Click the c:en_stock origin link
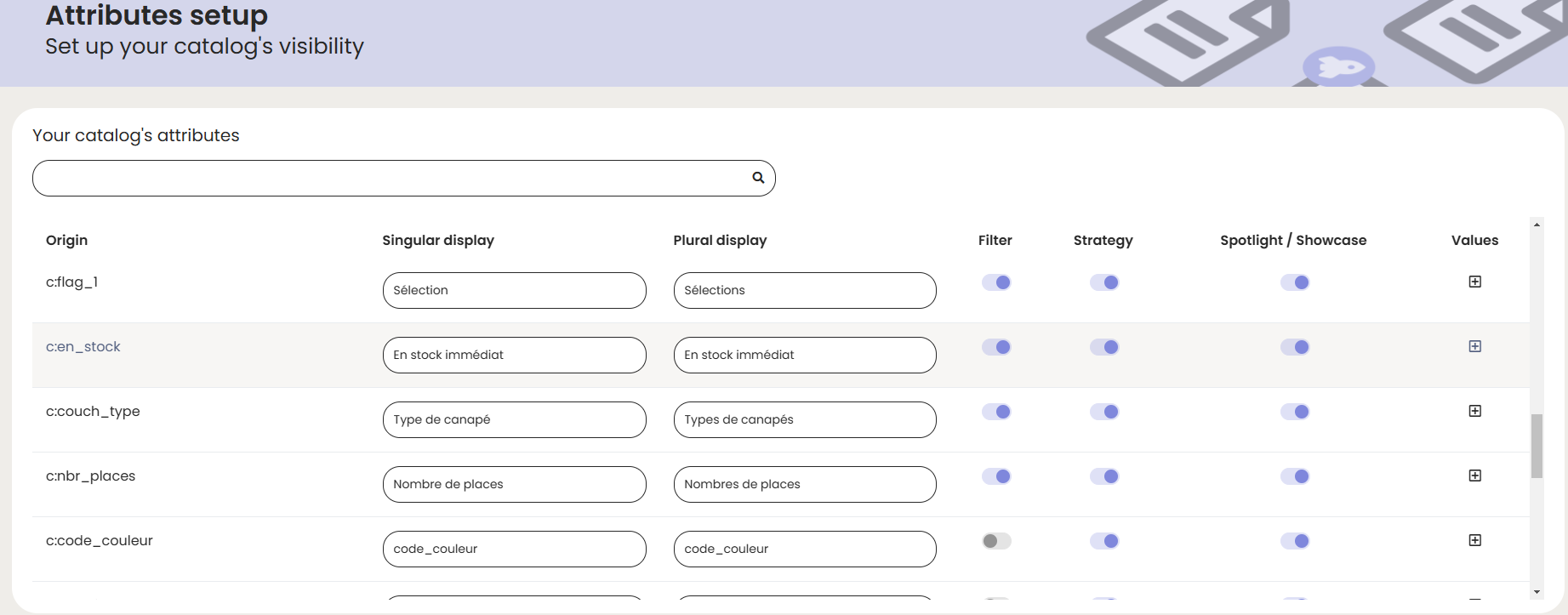Image resolution: width=1568 pixels, height=615 pixels. coord(83,346)
